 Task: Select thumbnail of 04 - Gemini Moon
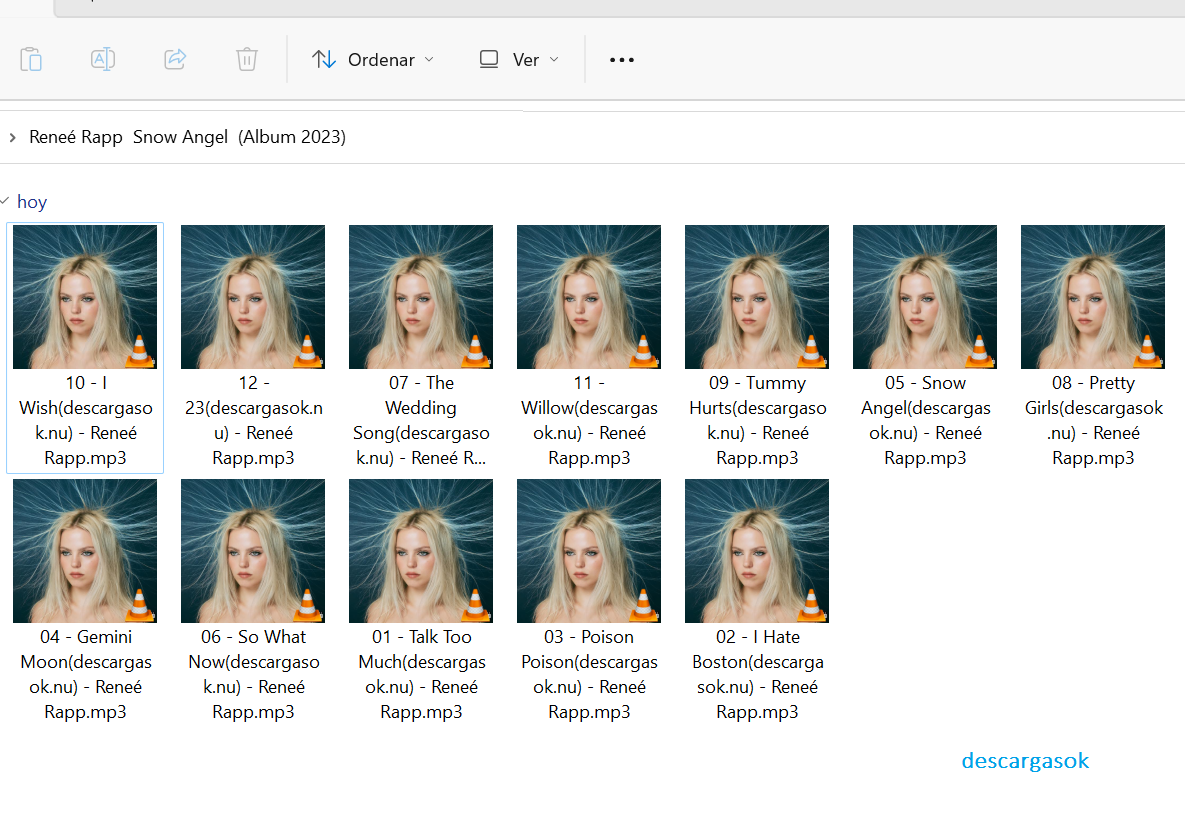[85, 551]
